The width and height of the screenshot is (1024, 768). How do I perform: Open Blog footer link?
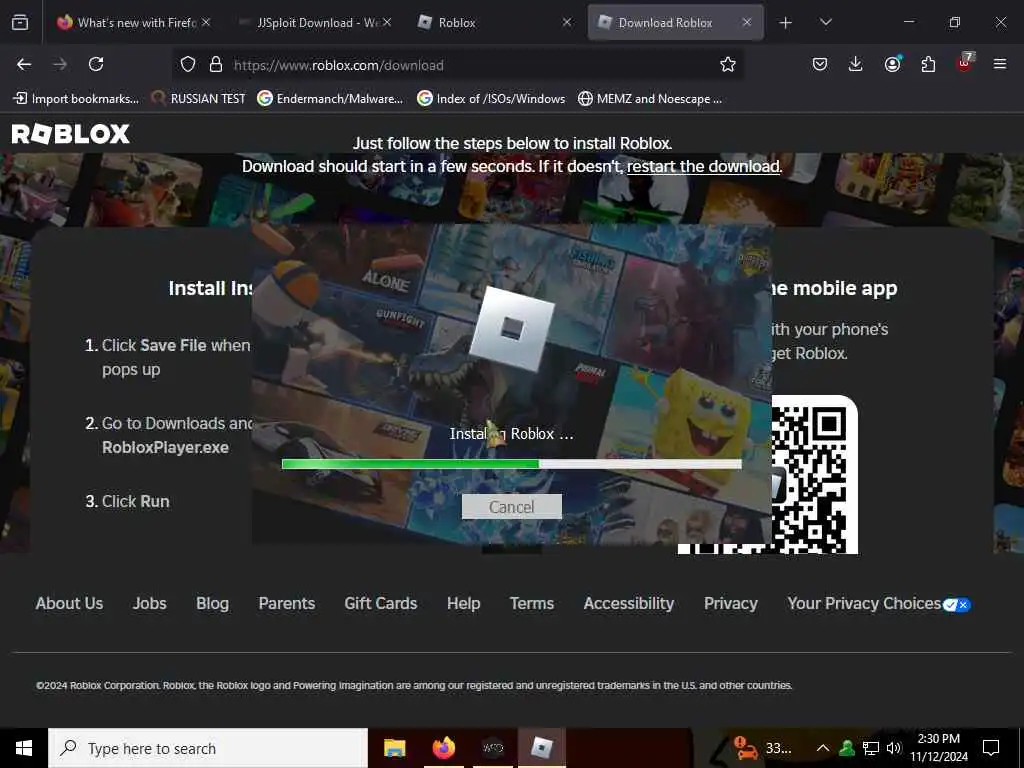pos(212,603)
